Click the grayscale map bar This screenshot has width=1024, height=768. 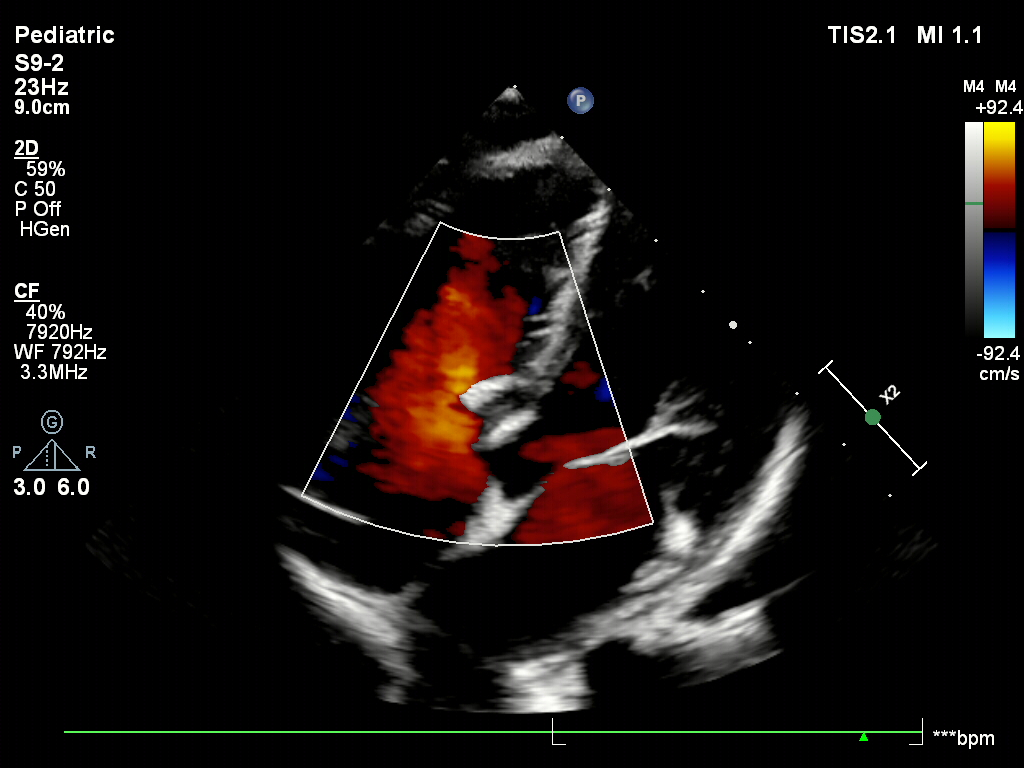point(974,229)
